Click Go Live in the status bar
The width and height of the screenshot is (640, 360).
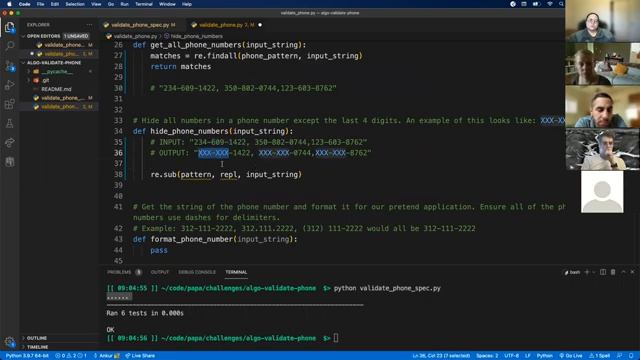pyautogui.click(x=571, y=356)
